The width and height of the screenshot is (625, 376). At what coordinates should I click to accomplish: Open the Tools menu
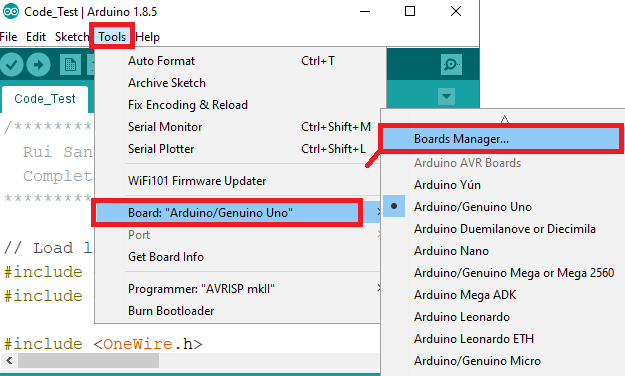[x=112, y=37]
